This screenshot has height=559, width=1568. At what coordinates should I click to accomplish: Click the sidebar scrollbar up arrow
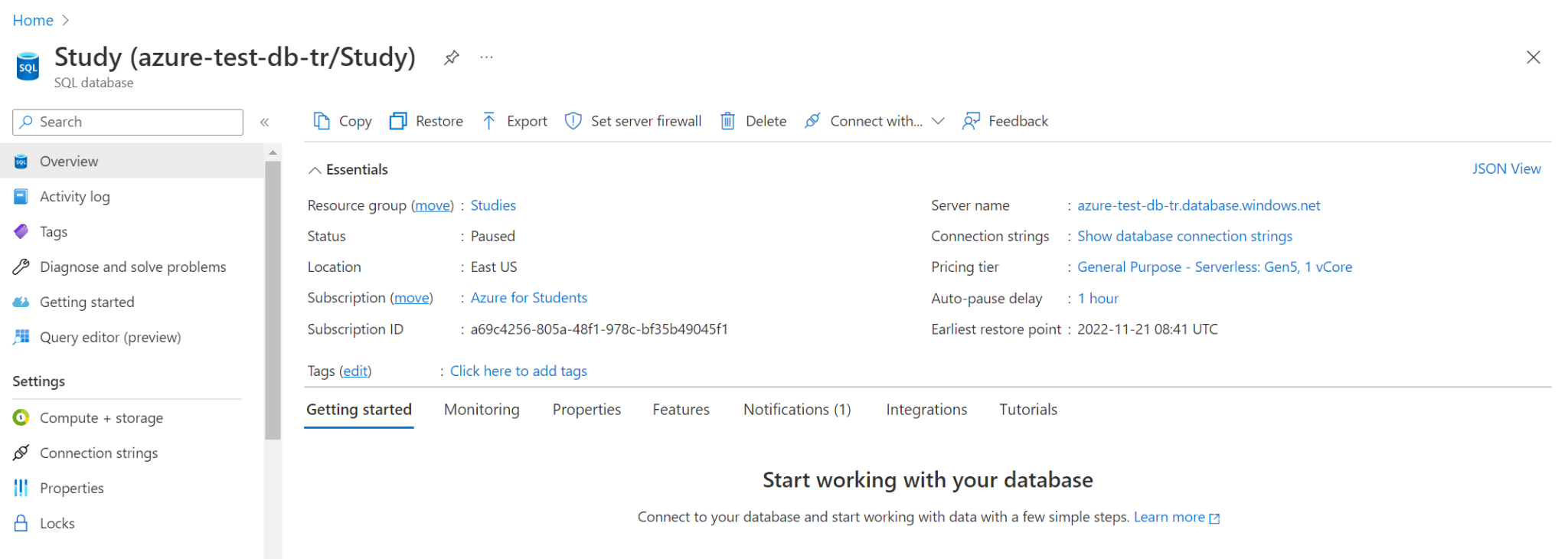(x=273, y=153)
